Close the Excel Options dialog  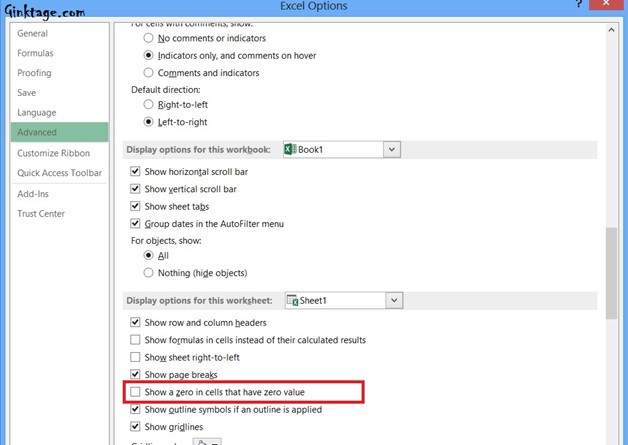[606, 4]
